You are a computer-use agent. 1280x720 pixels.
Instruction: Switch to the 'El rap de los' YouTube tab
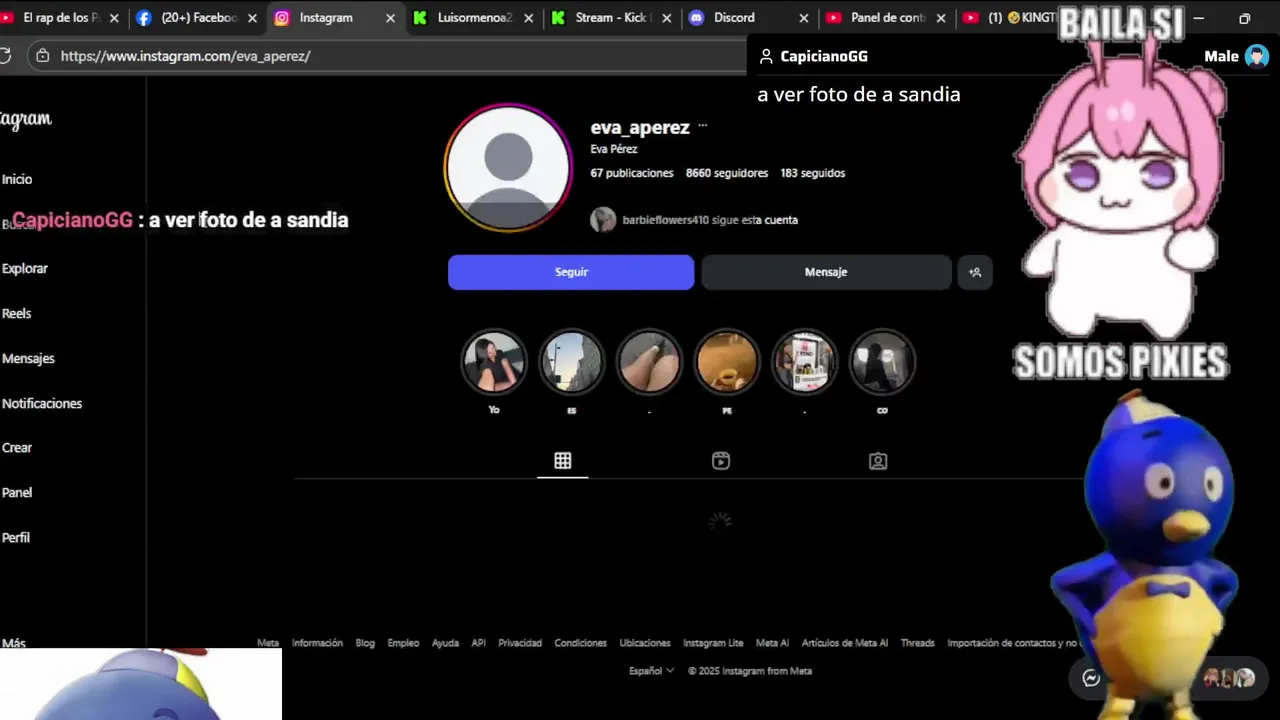pos(61,18)
